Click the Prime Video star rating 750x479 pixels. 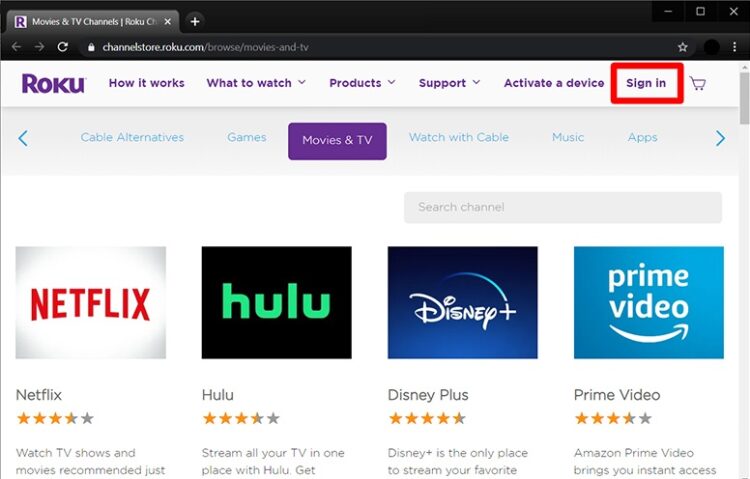point(613,419)
